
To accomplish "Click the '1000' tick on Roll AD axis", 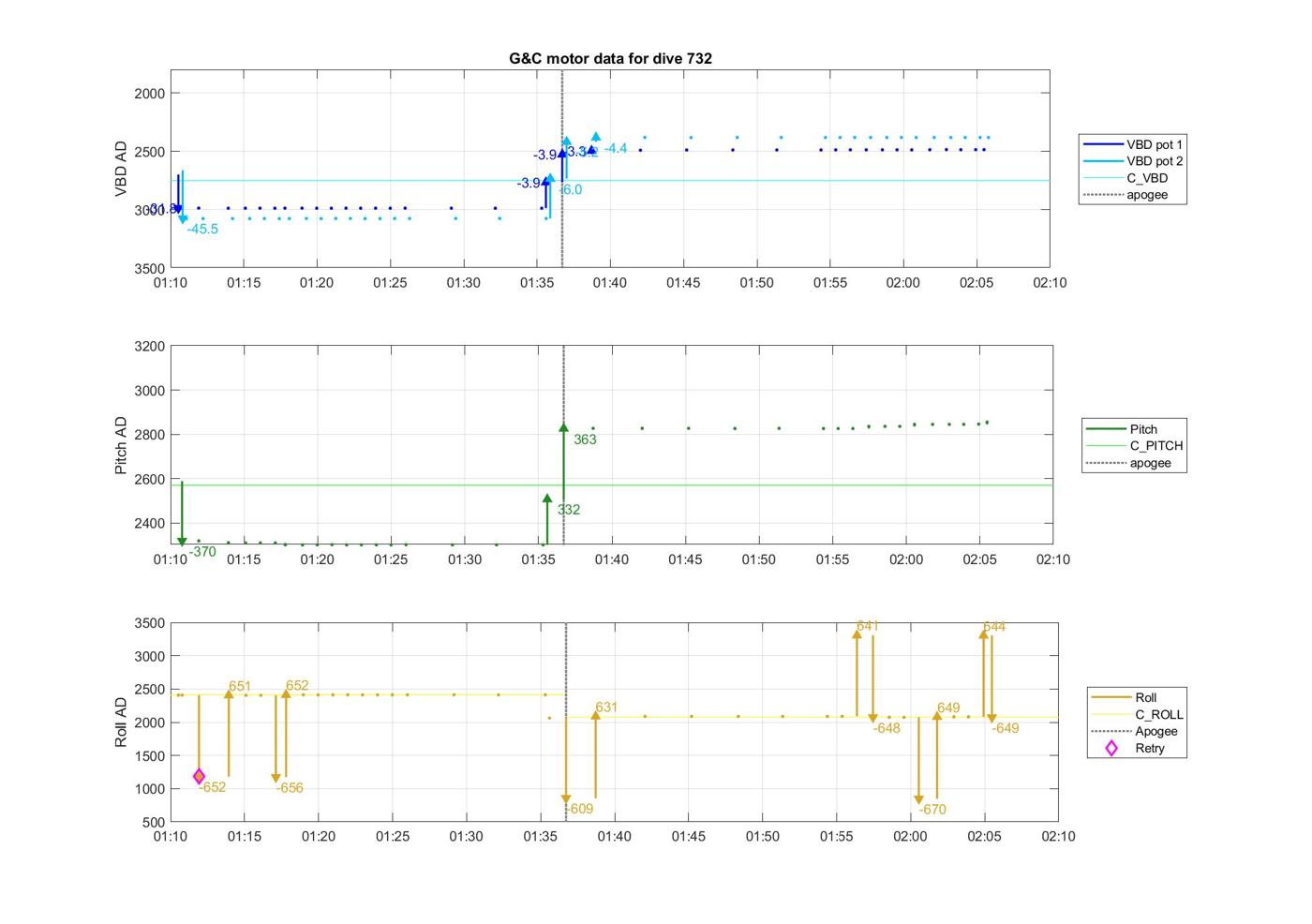I will point(150,789).
